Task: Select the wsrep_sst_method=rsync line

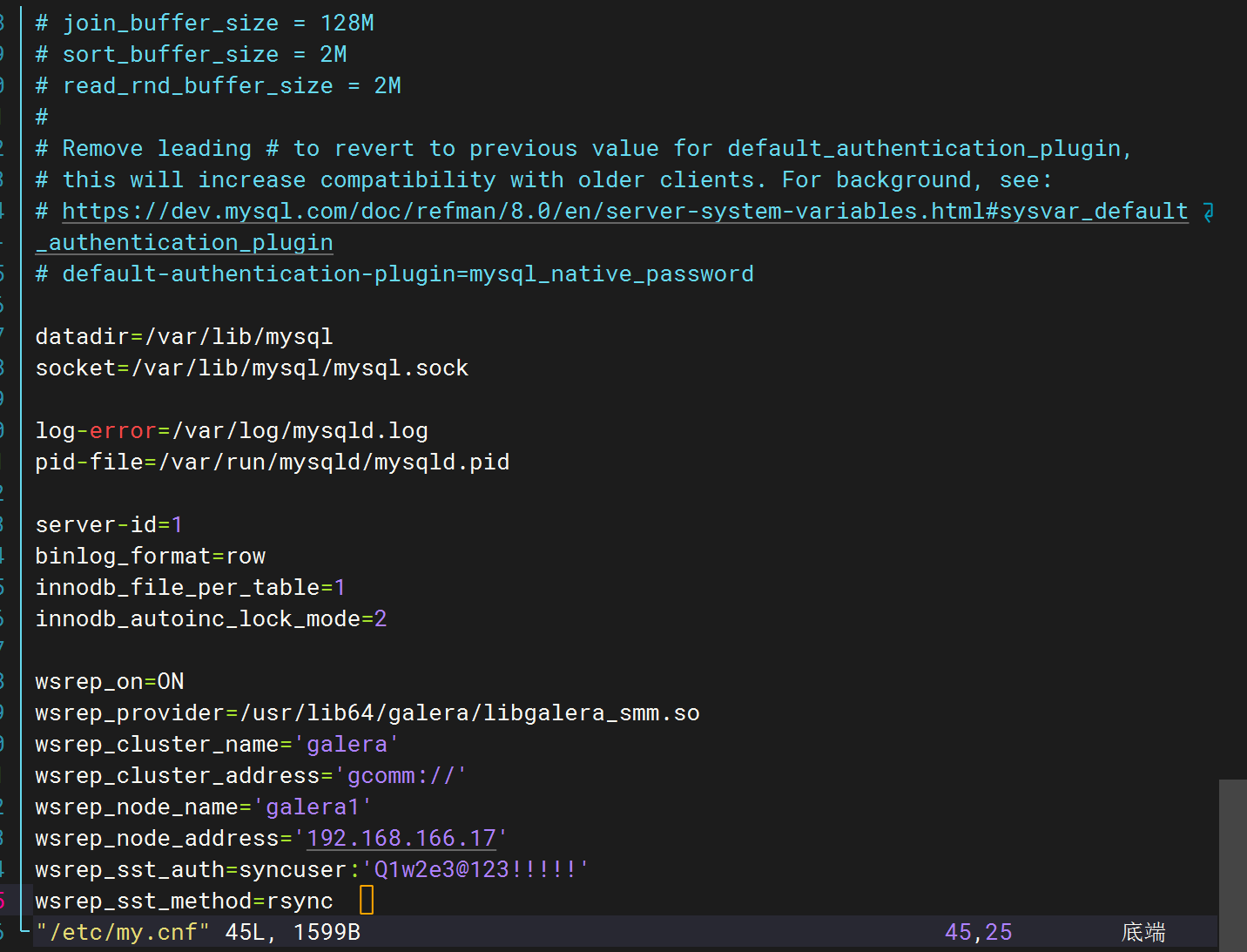Action: tap(183, 900)
